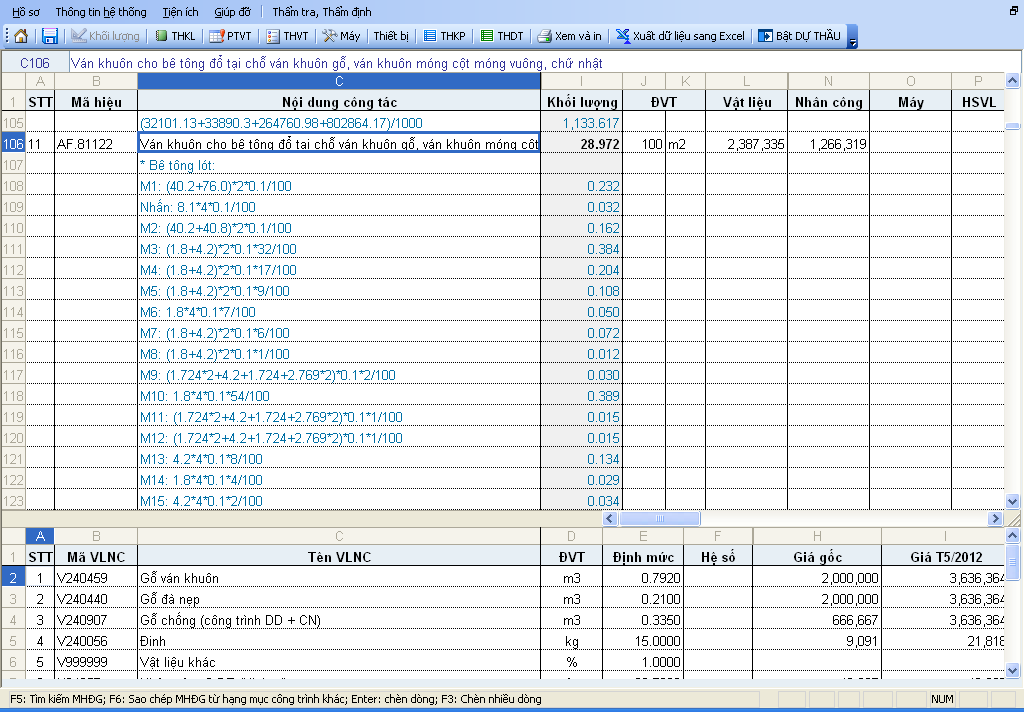Image resolution: width=1024 pixels, height=712 pixels.
Task: Click the NUM indicator in status bar
Action: (x=942, y=699)
